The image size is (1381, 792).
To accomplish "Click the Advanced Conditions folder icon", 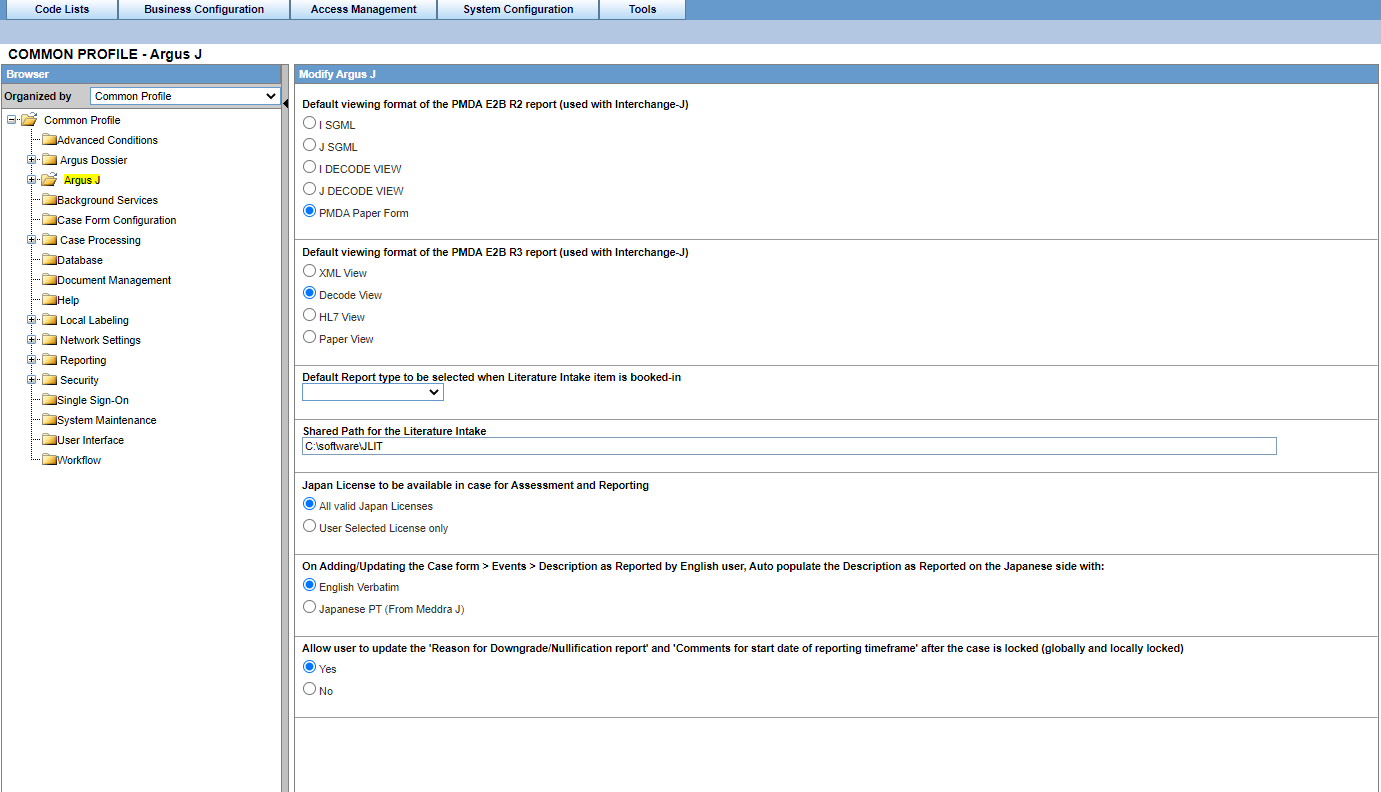I will [49, 140].
